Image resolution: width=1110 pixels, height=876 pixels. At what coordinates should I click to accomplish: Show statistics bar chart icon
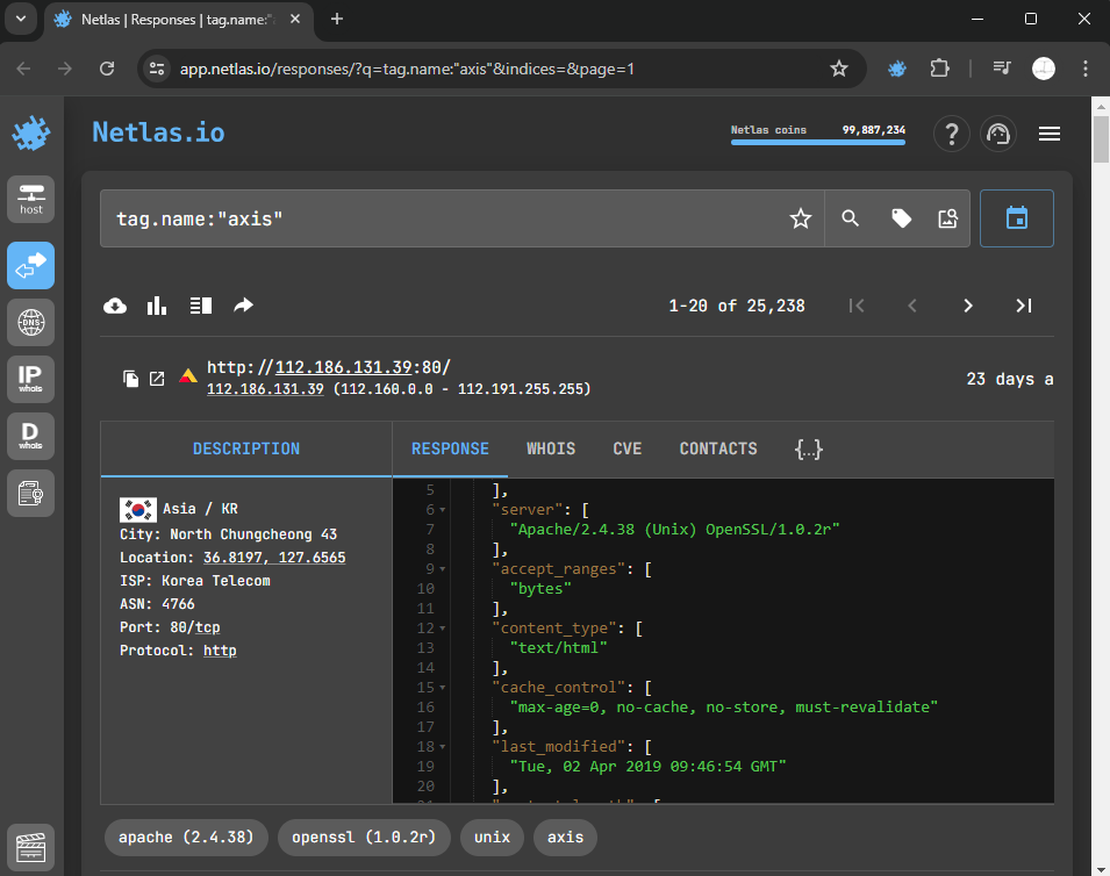157,306
